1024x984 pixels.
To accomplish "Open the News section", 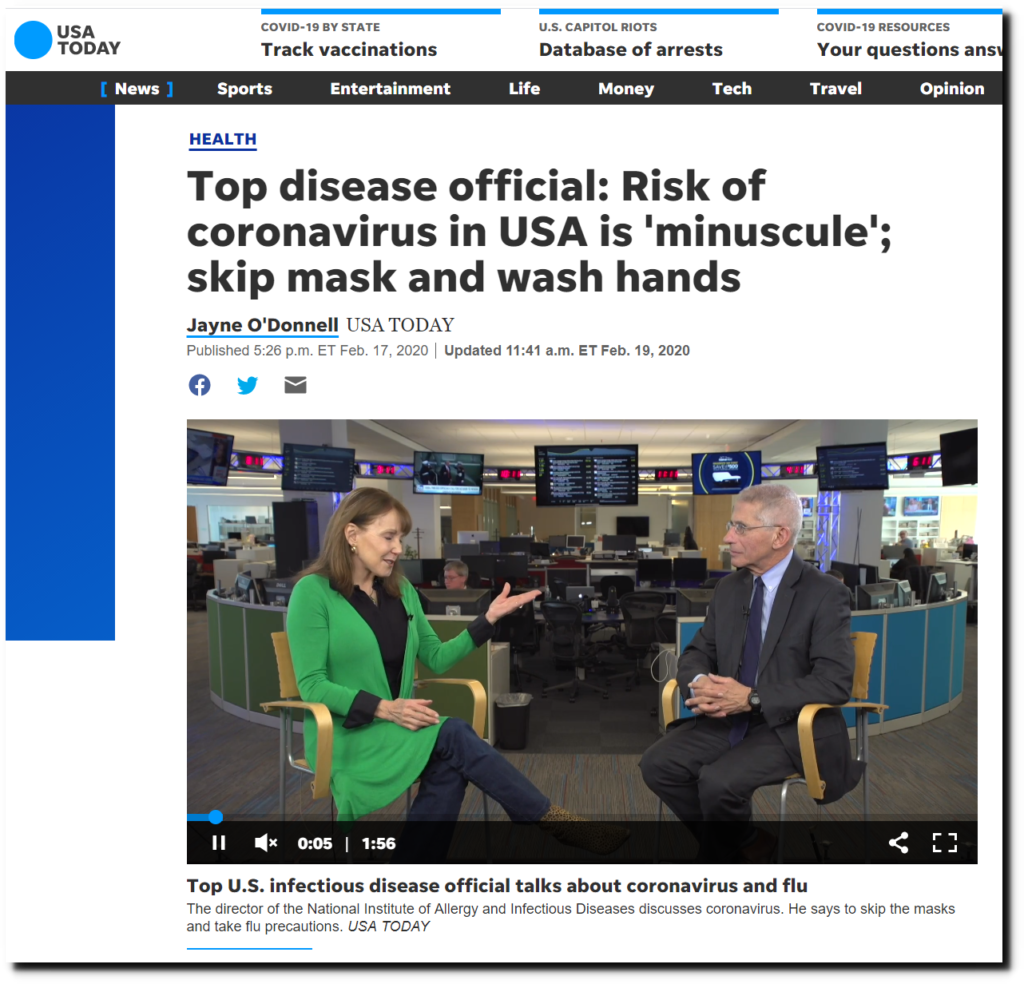I will pos(137,89).
